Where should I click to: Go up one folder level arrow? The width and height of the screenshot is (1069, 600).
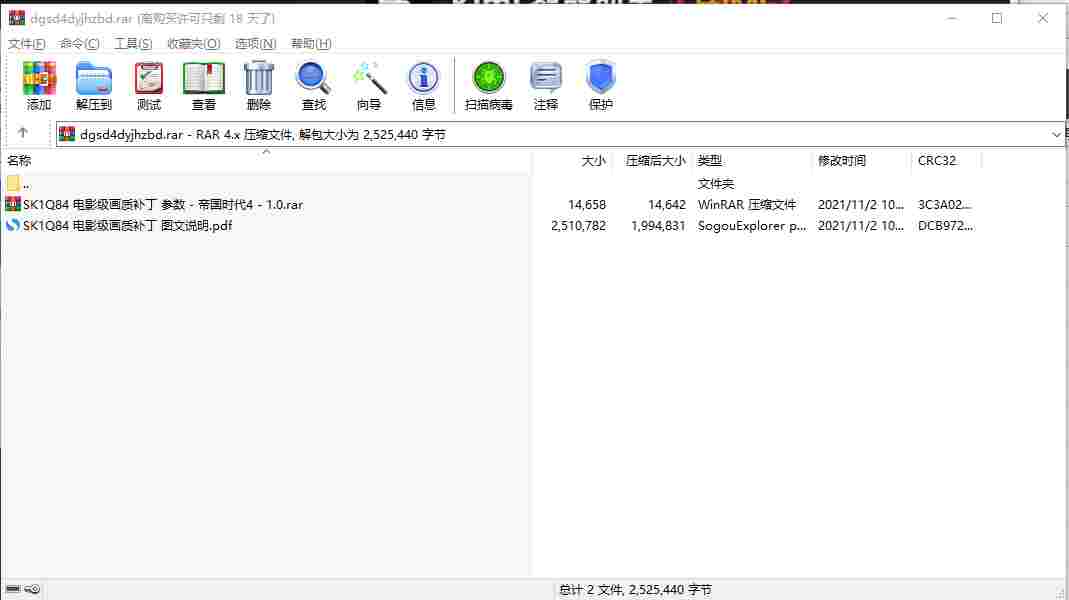22,133
